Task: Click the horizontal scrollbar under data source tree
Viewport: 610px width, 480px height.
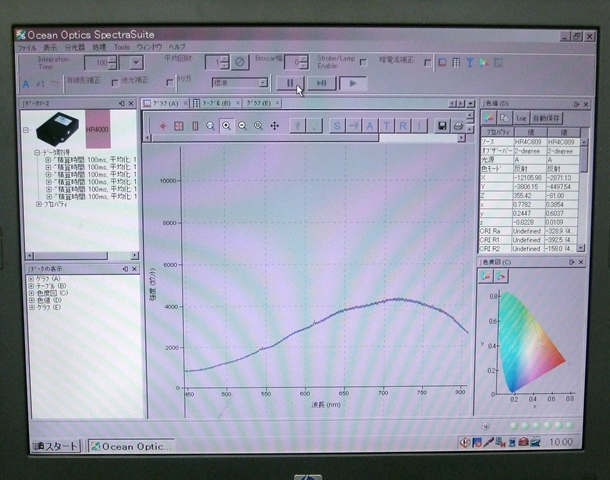Action: coord(82,256)
